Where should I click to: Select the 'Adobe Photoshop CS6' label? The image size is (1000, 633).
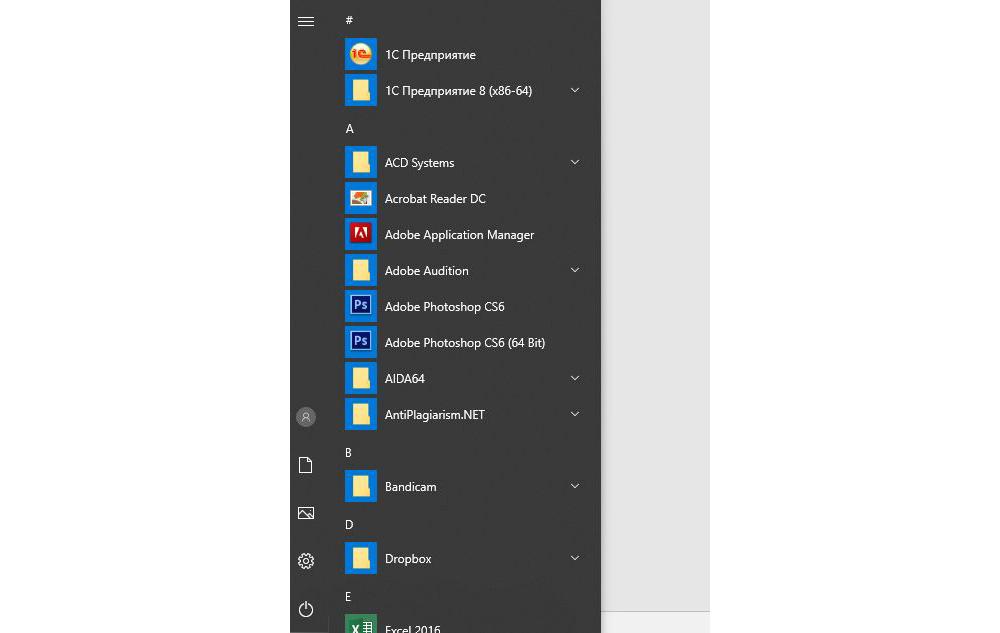445,307
